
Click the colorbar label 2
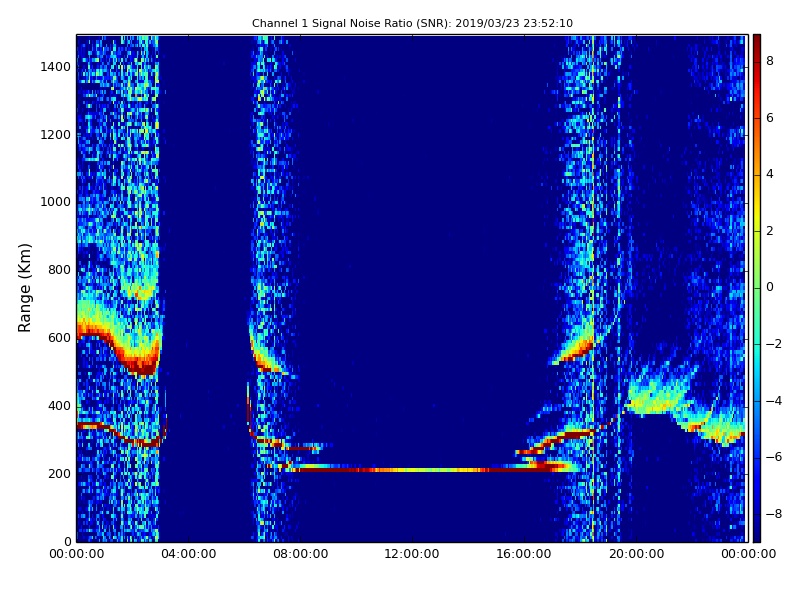click(x=770, y=231)
